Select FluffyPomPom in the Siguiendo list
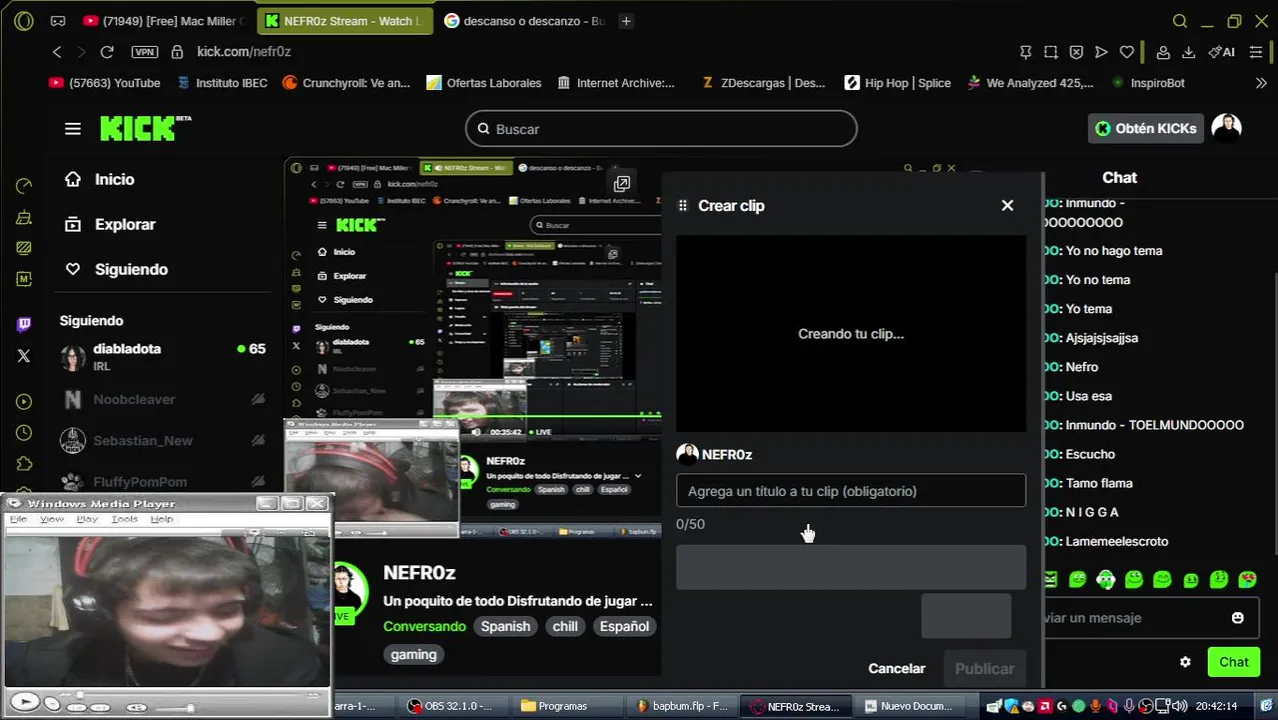Viewport: 1278px width, 720px height. (x=163, y=482)
